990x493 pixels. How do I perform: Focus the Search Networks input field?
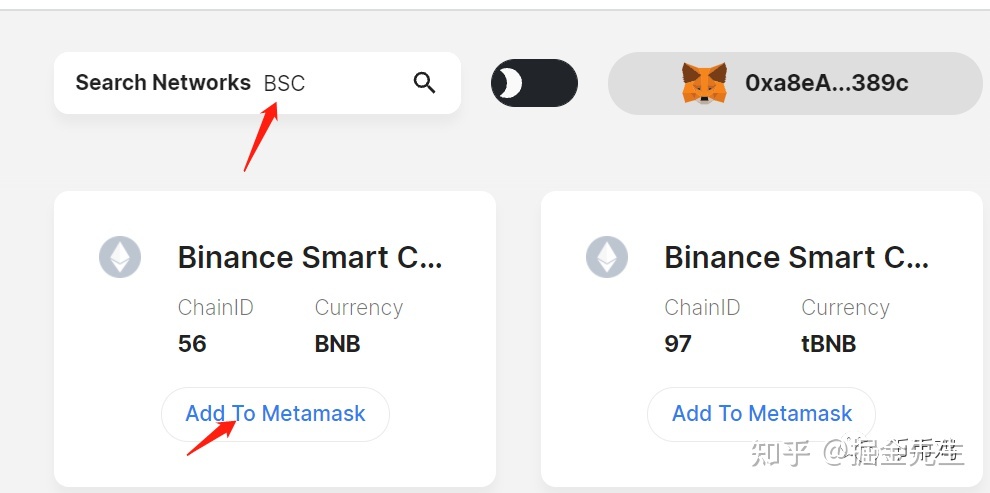[x=257, y=83]
